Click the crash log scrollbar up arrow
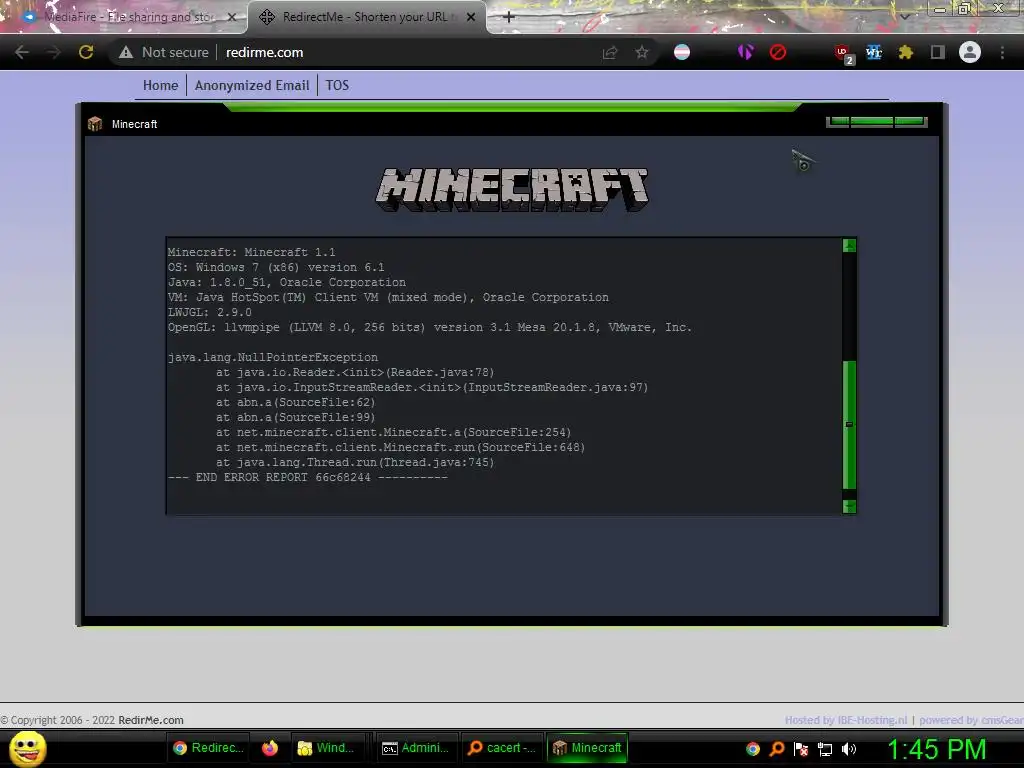Screen dimensions: 1024x768 [x=849, y=246]
